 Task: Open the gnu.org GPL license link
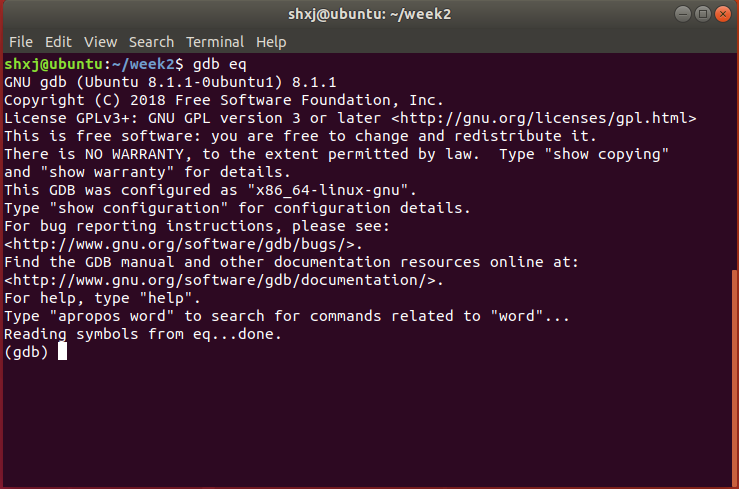pyautogui.click(x=543, y=118)
